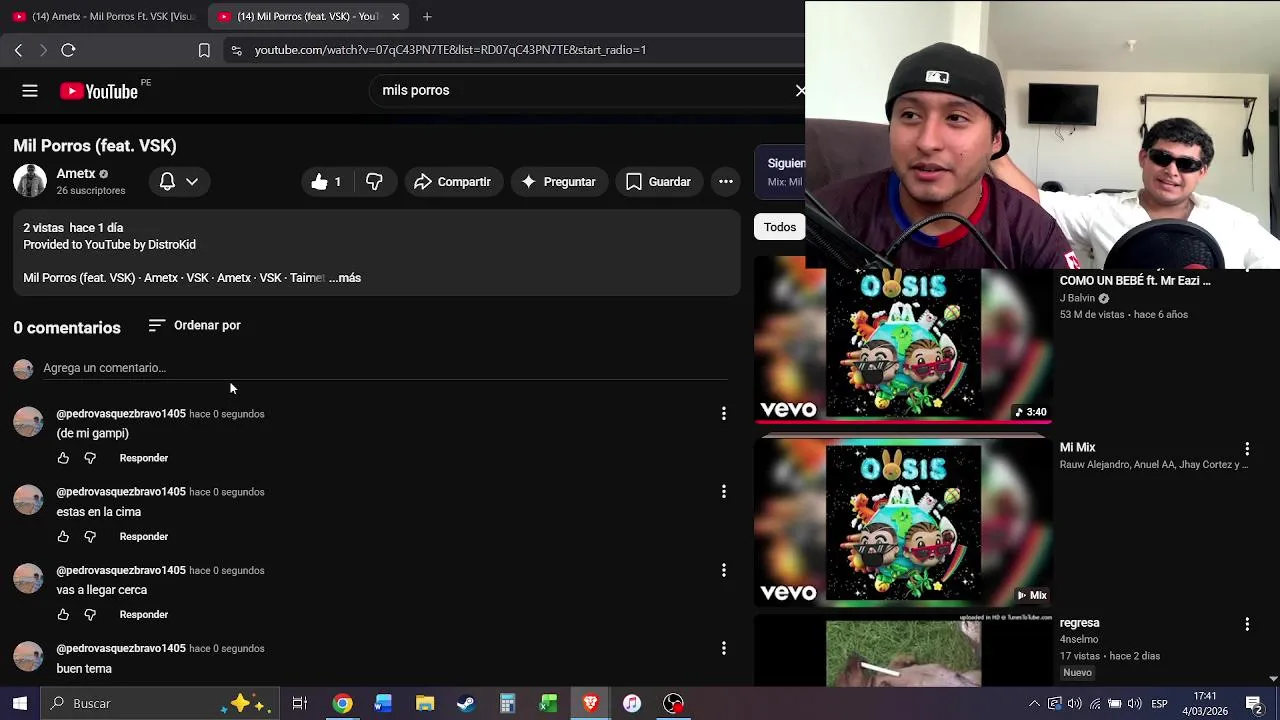View site information icon in address bar
The width and height of the screenshot is (1280, 720).
click(x=236, y=50)
